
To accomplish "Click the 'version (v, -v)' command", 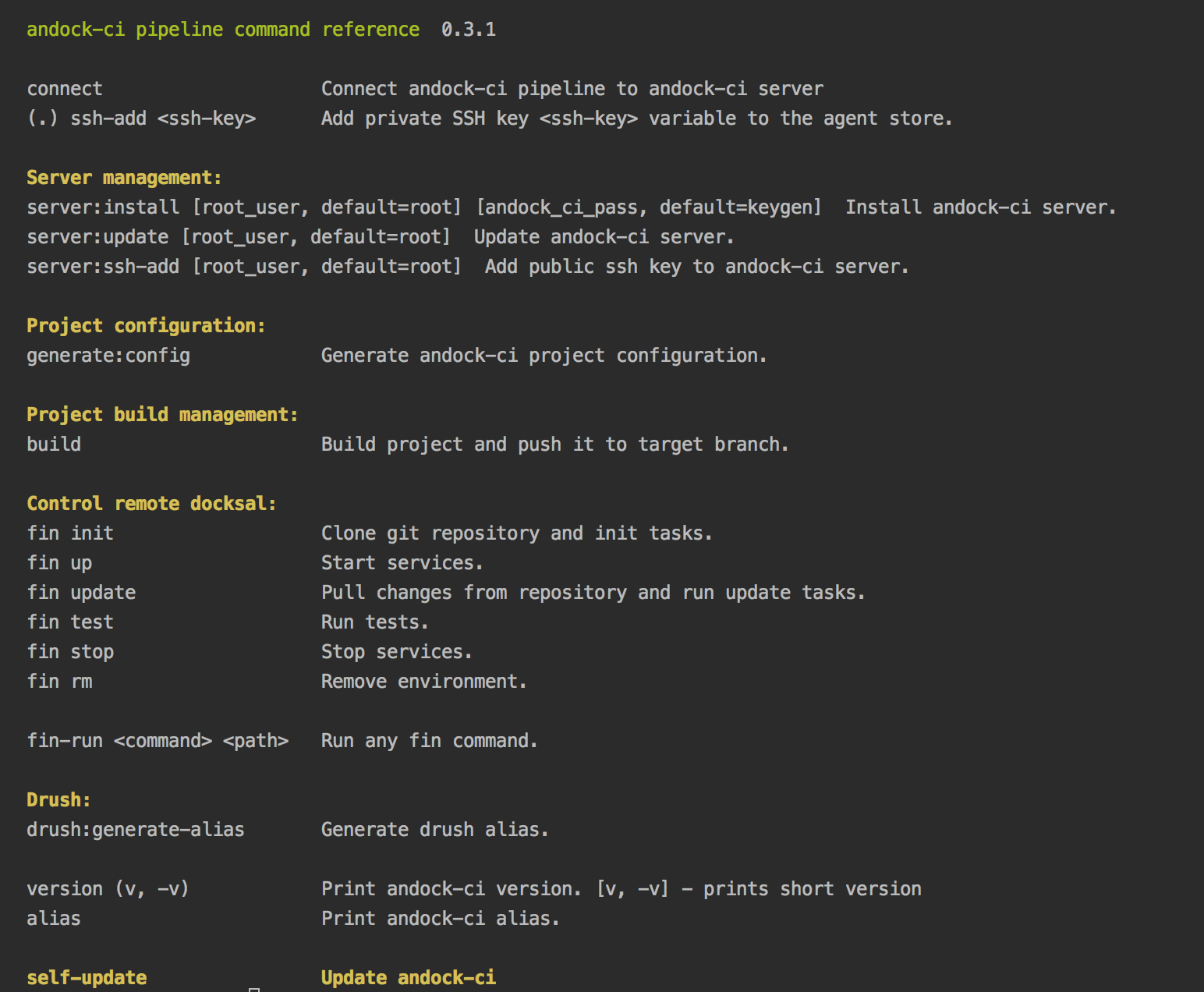I will [x=108, y=889].
